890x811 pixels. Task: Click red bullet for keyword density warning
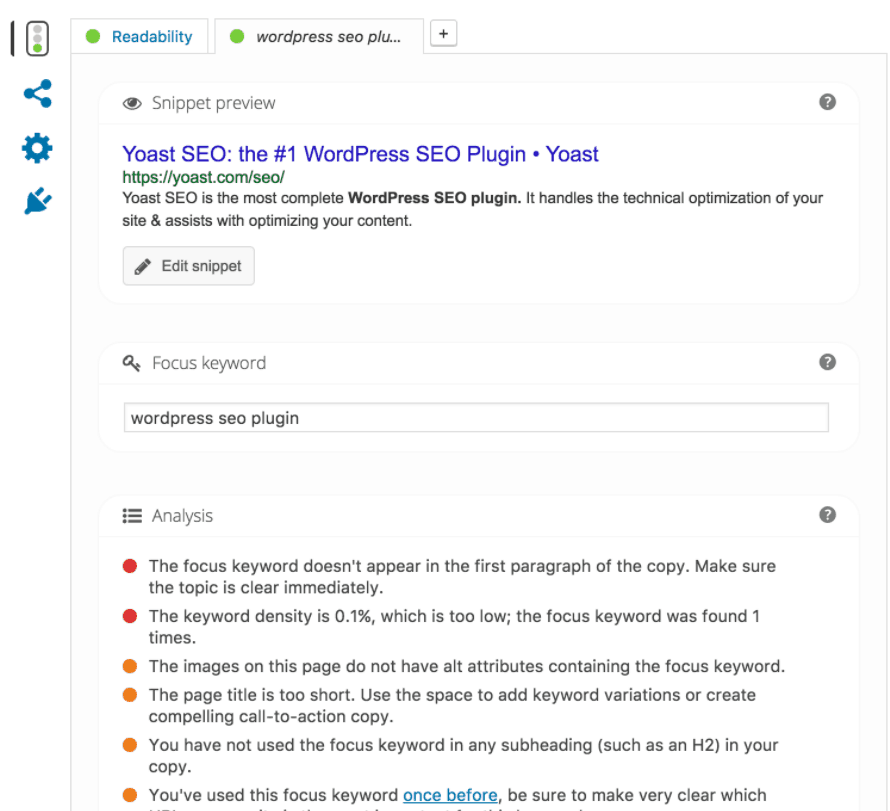pos(130,616)
